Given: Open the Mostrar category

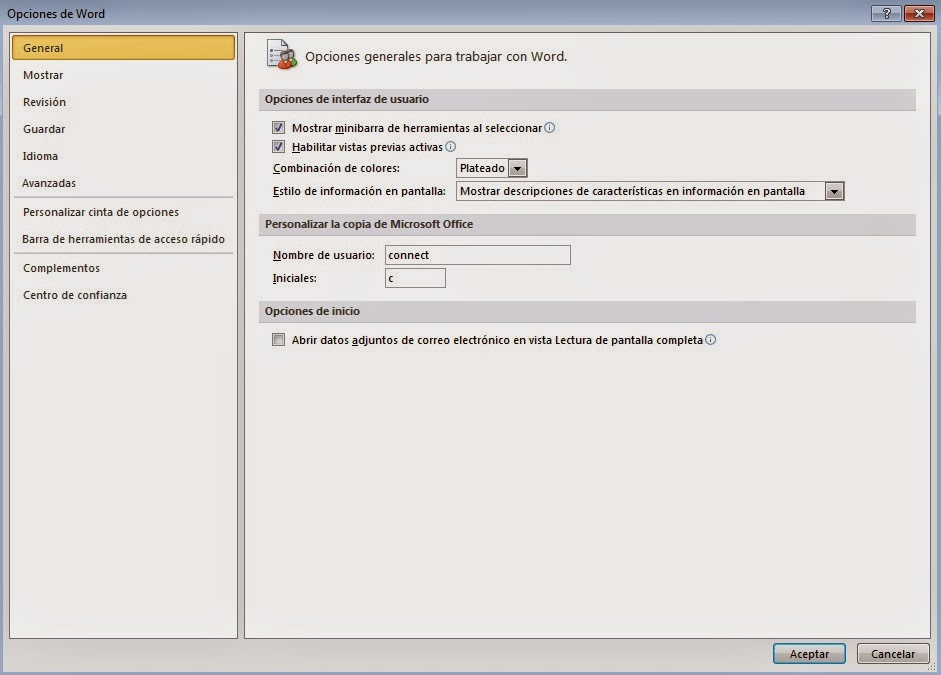Looking at the screenshot, I should click(123, 75).
